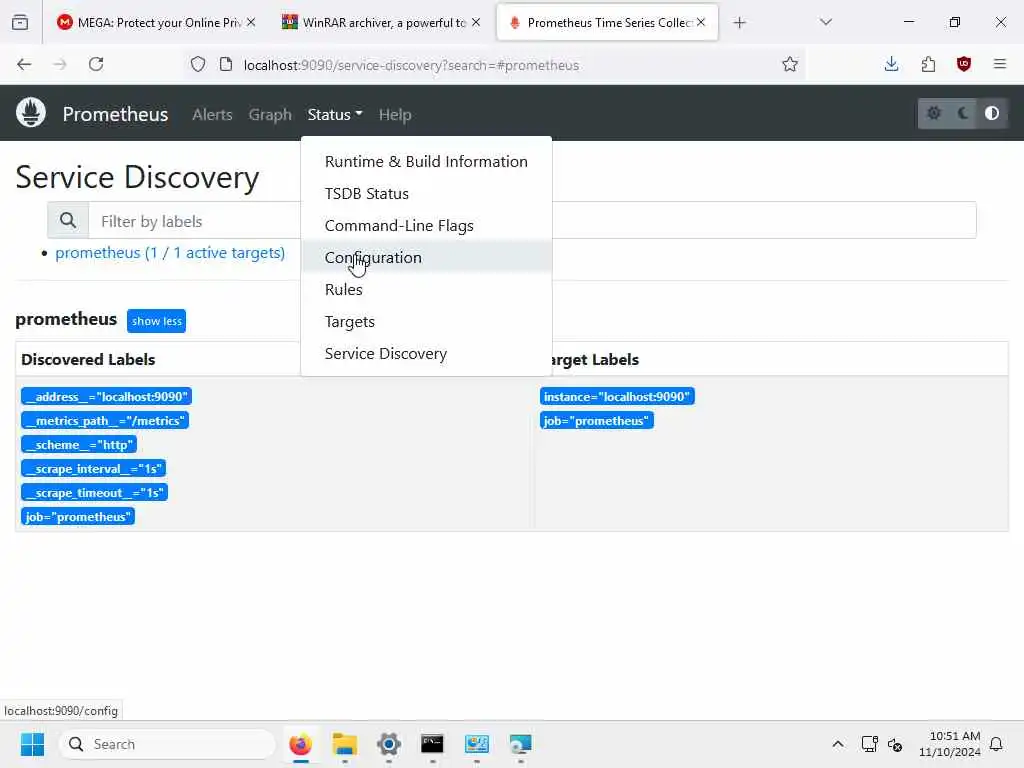This screenshot has height=768, width=1024.
Task: Show hidden tray icons chevron
Action: coord(838,744)
